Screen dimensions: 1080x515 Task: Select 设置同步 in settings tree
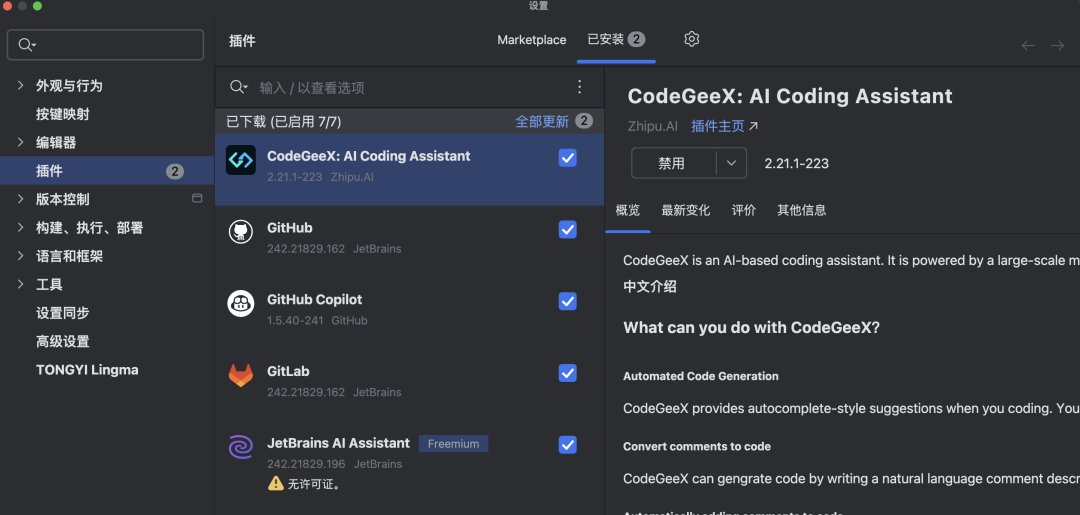(x=63, y=313)
